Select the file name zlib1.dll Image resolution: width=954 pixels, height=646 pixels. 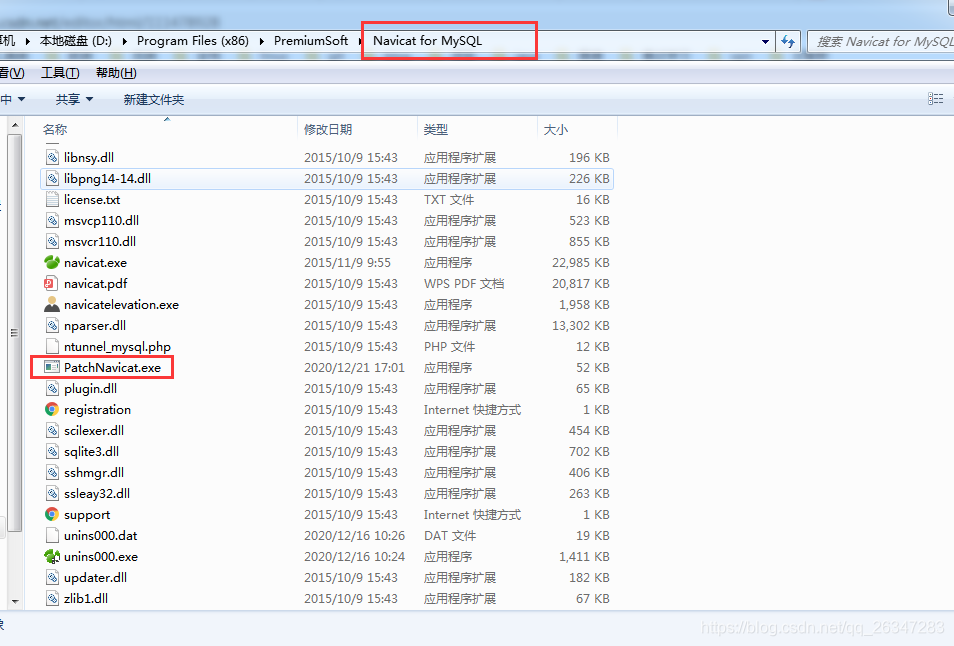click(x=86, y=599)
